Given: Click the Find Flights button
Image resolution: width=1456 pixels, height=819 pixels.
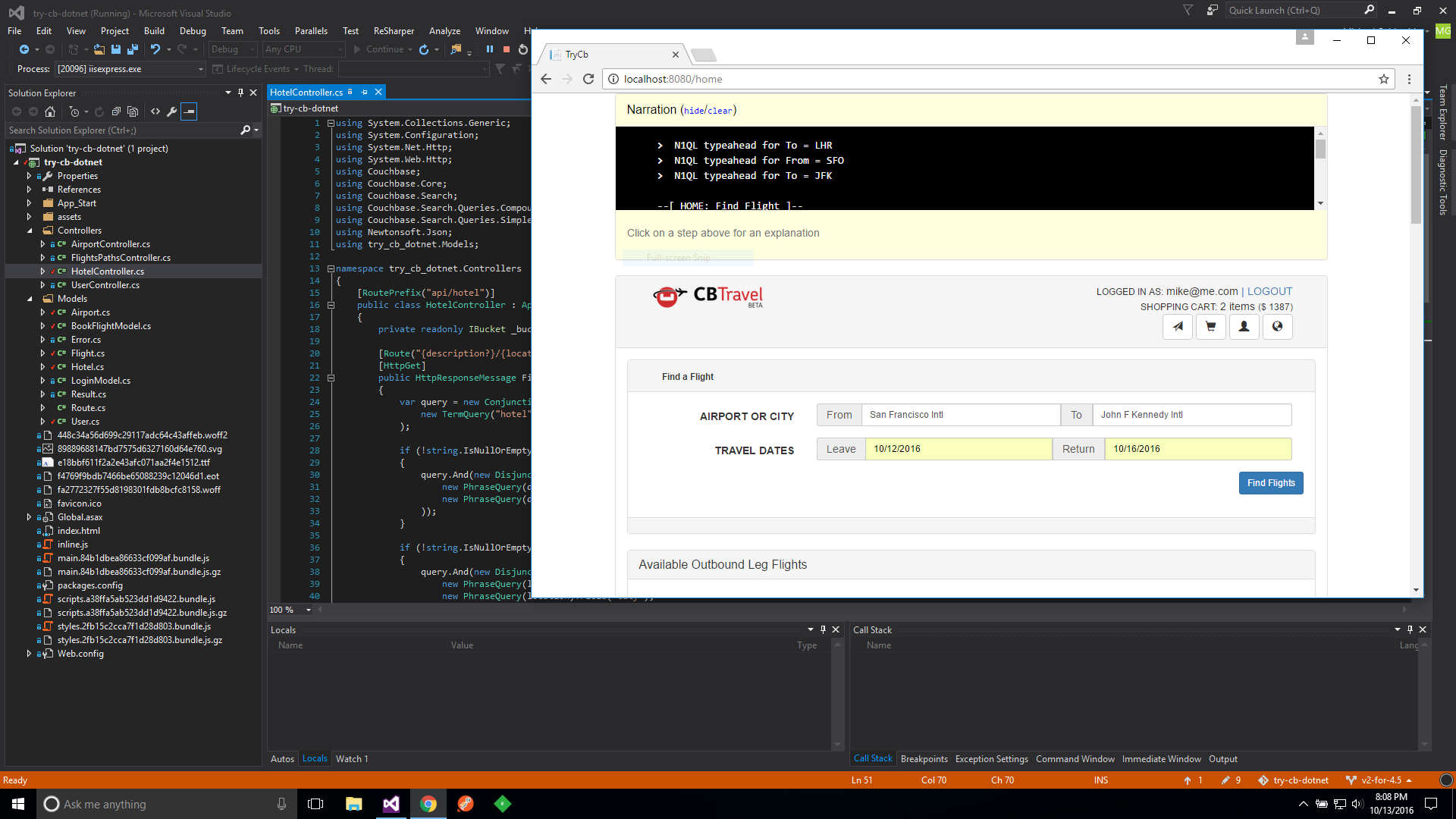Looking at the screenshot, I should click(1271, 483).
